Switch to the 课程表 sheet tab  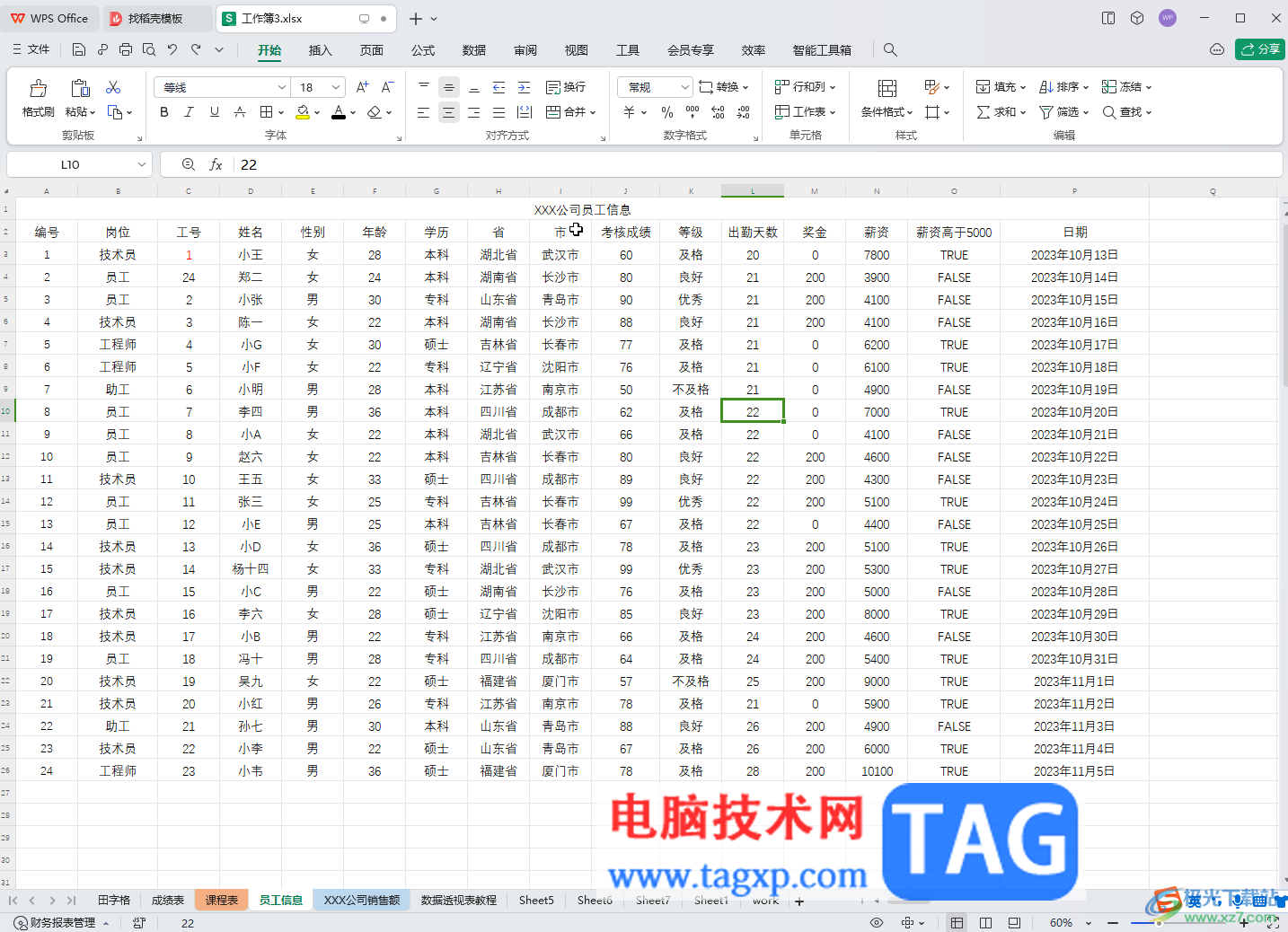click(222, 900)
